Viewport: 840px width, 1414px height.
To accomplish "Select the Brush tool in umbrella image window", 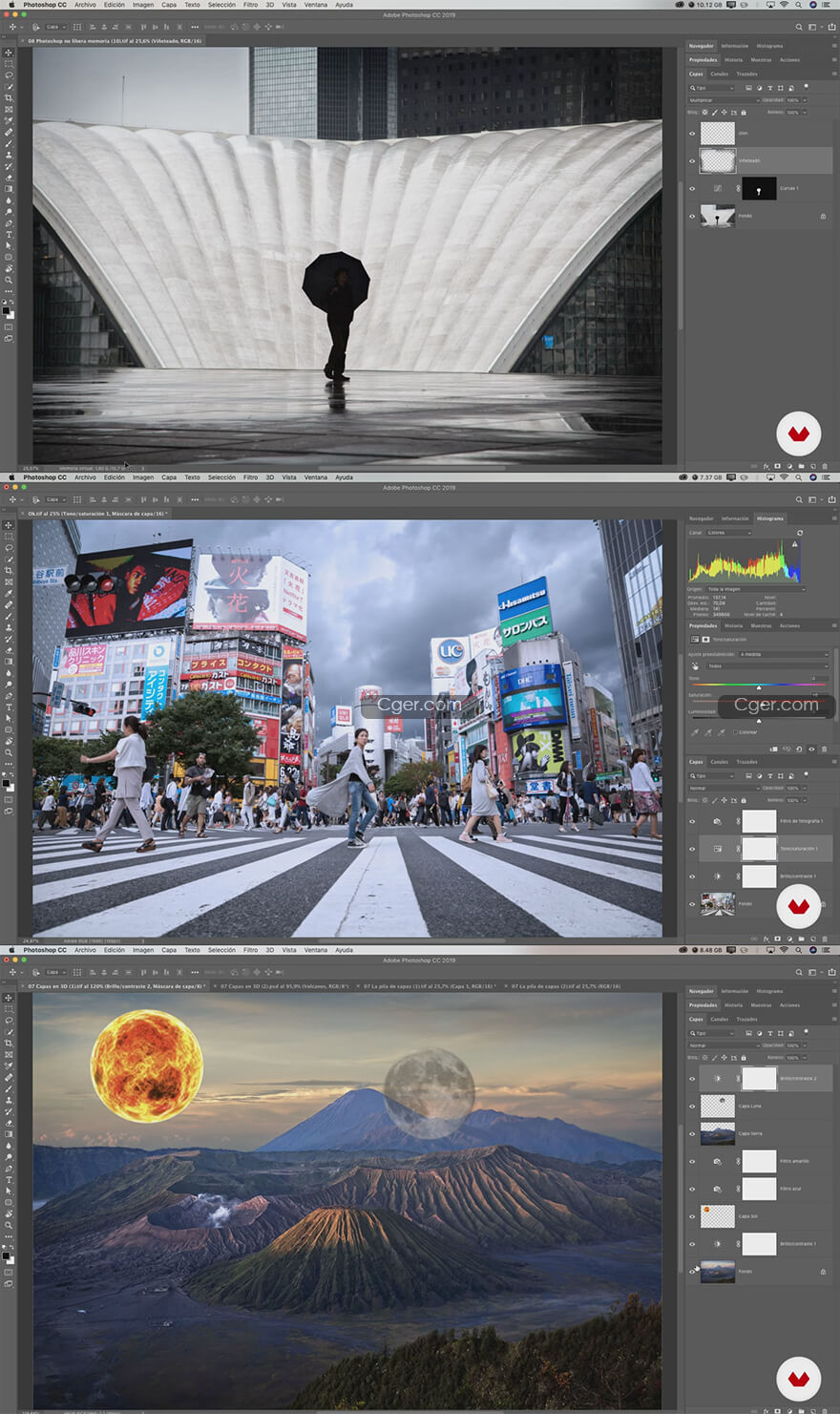I will point(9,143).
